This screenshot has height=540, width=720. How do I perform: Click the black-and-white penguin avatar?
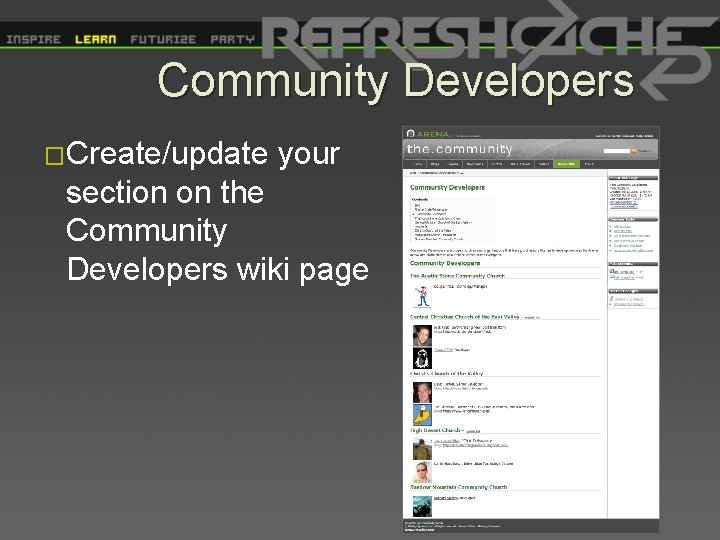point(422,358)
